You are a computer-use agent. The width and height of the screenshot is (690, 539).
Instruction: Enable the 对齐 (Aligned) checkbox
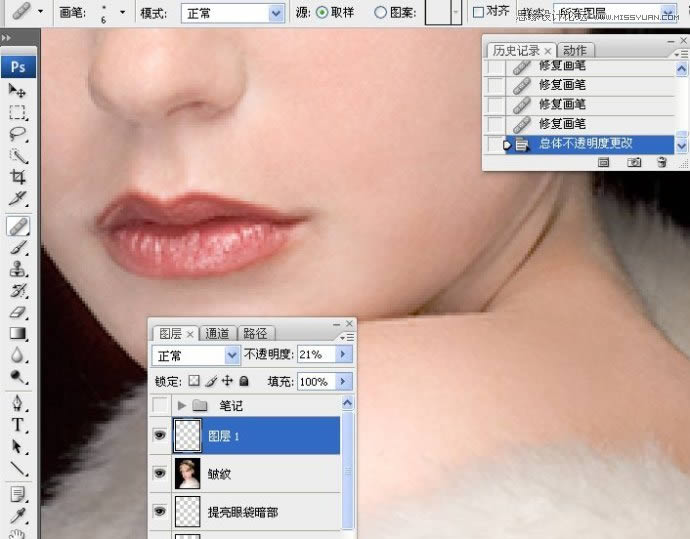pos(478,12)
